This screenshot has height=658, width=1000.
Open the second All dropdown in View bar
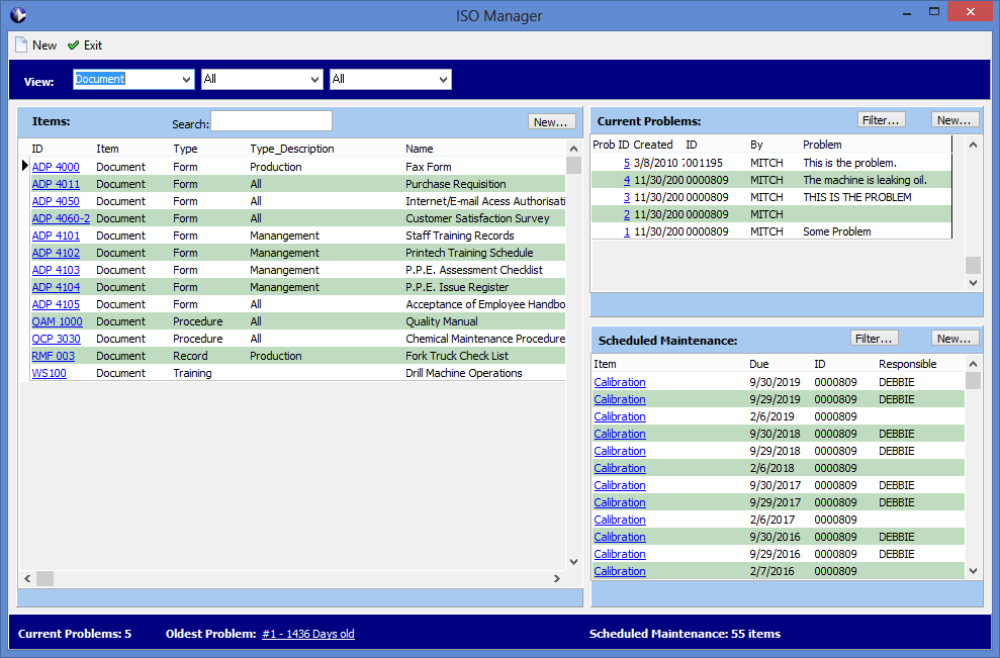314,79
